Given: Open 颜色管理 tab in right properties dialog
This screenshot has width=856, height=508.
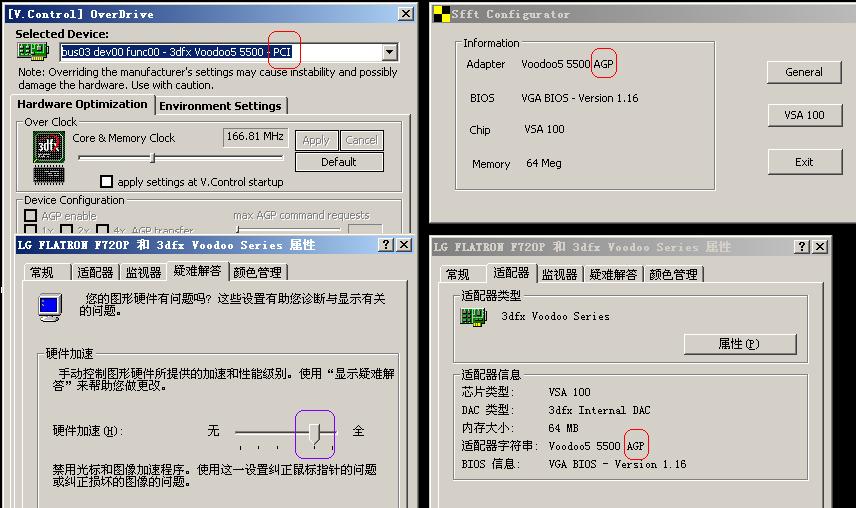Looking at the screenshot, I should (x=673, y=274).
